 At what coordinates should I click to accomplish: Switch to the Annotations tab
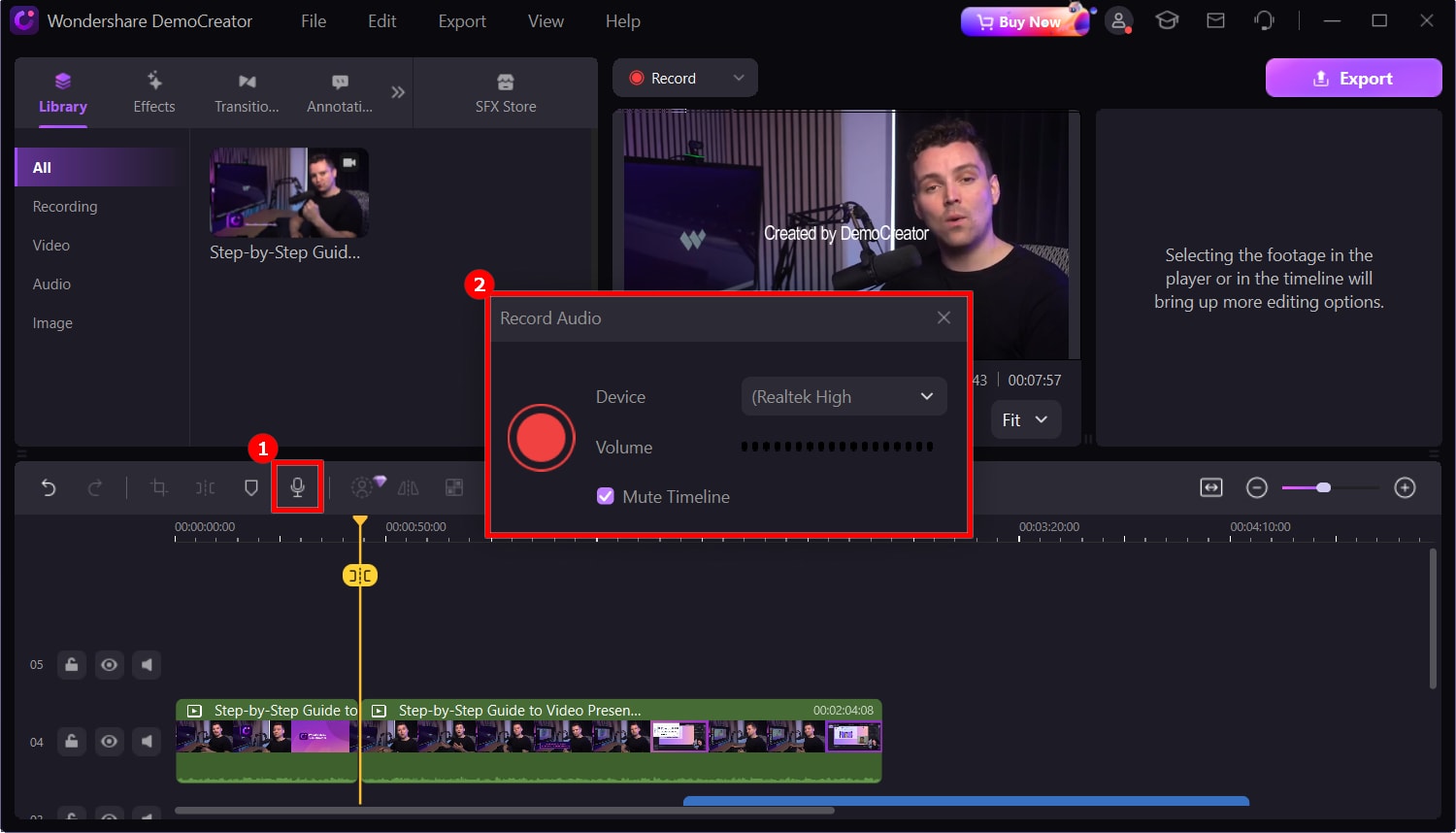[340, 93]
